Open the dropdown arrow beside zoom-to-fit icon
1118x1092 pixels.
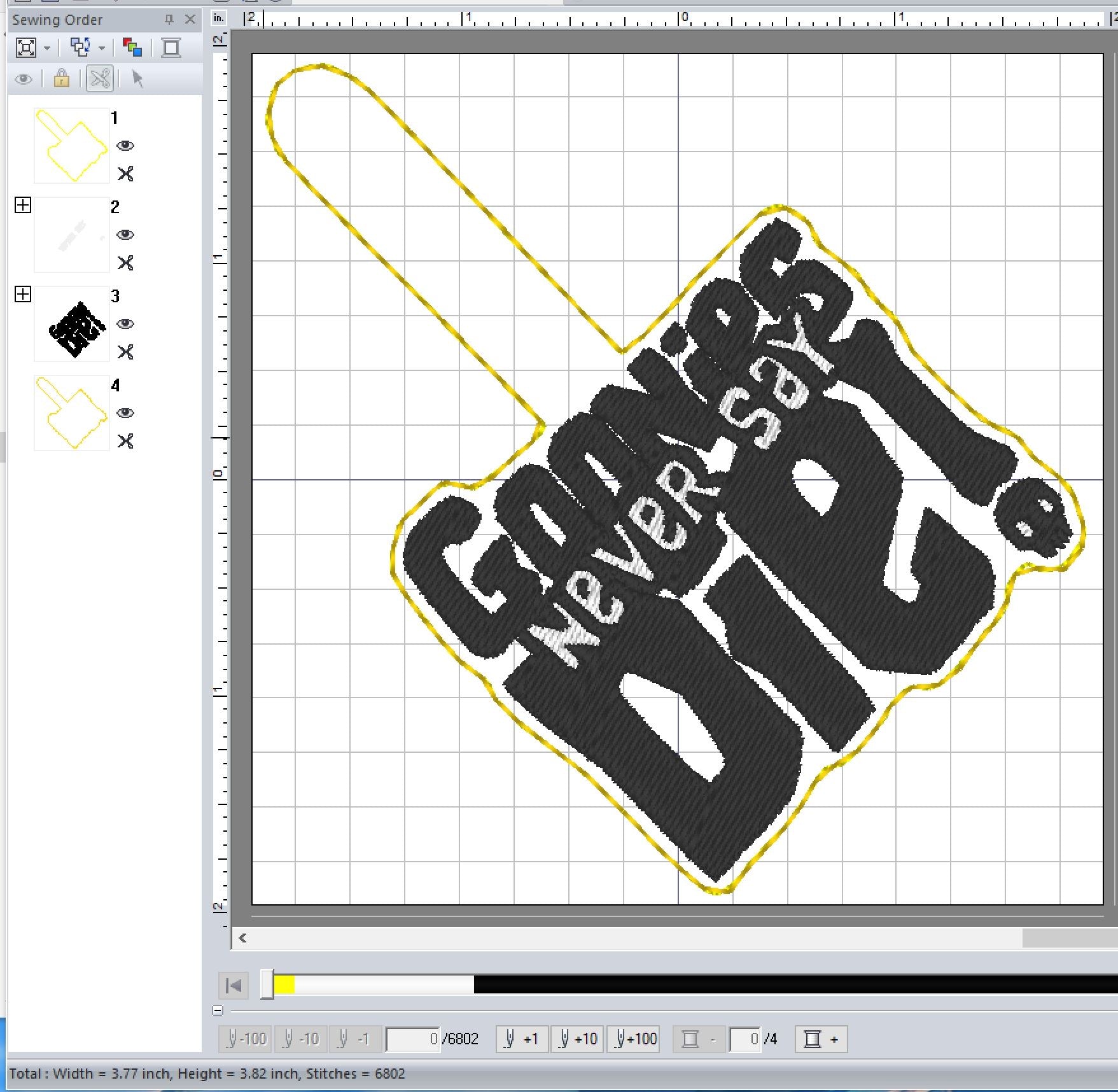(47, 48)
